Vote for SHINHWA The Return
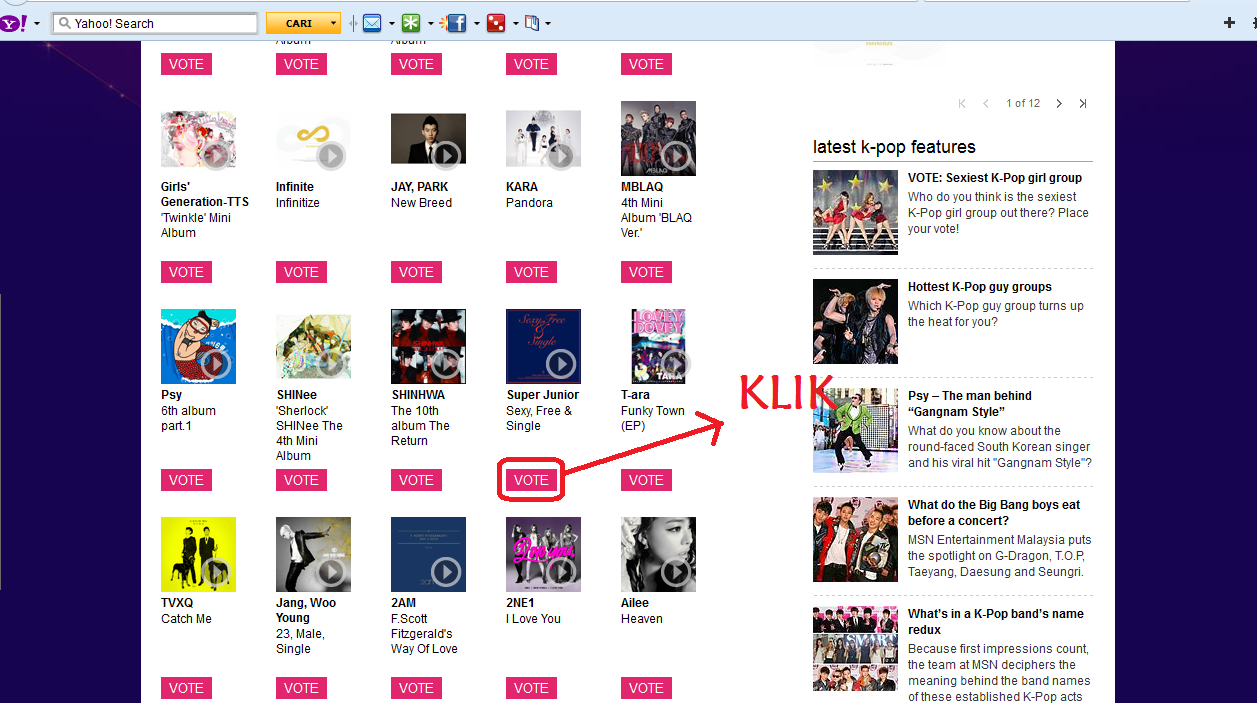 (x=416, y=480)
